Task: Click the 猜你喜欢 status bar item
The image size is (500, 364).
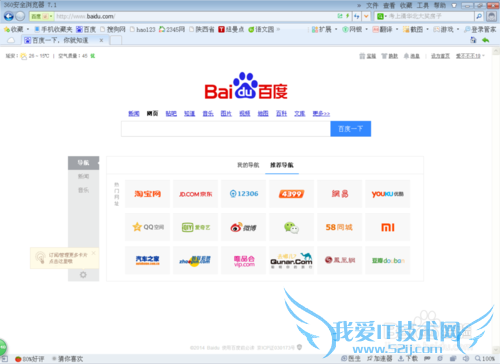Action: click(68, 359)
